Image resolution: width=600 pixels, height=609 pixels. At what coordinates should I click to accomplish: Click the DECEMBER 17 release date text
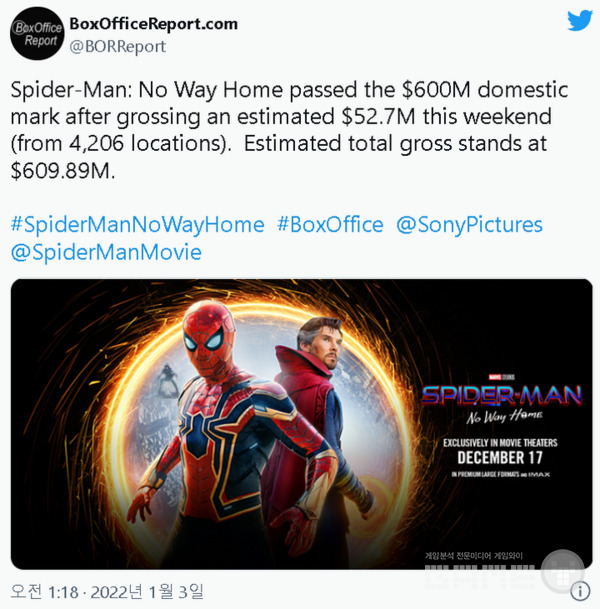pyautogui.click(x=500, y=458)
